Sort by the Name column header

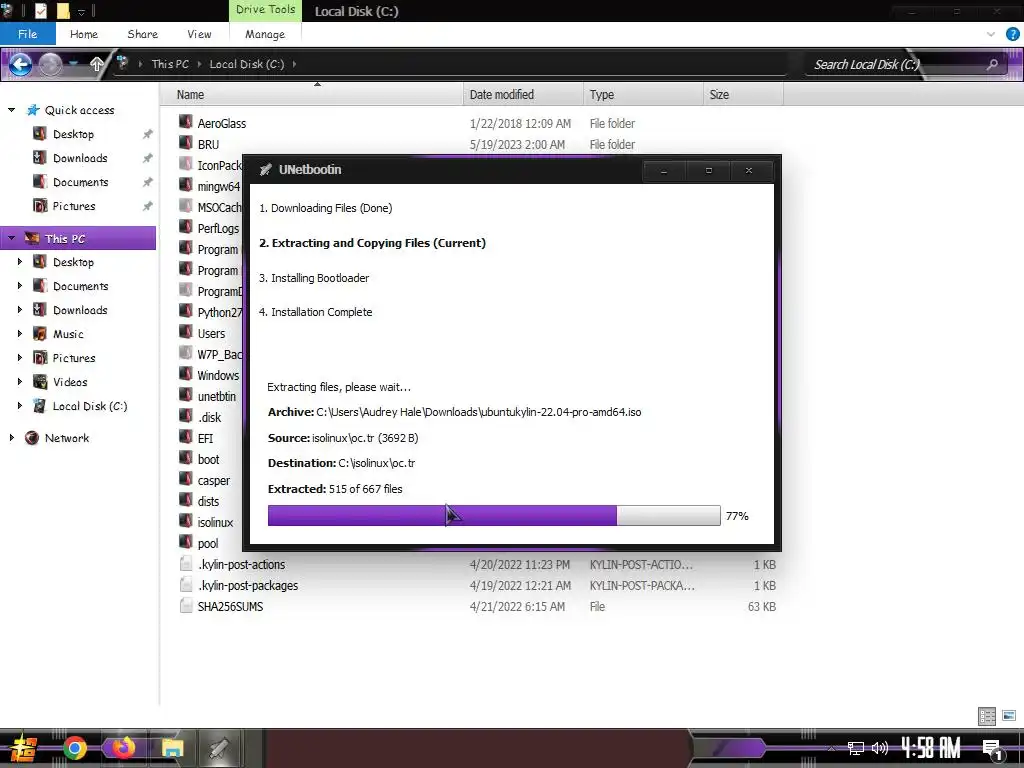pos(312,94)
